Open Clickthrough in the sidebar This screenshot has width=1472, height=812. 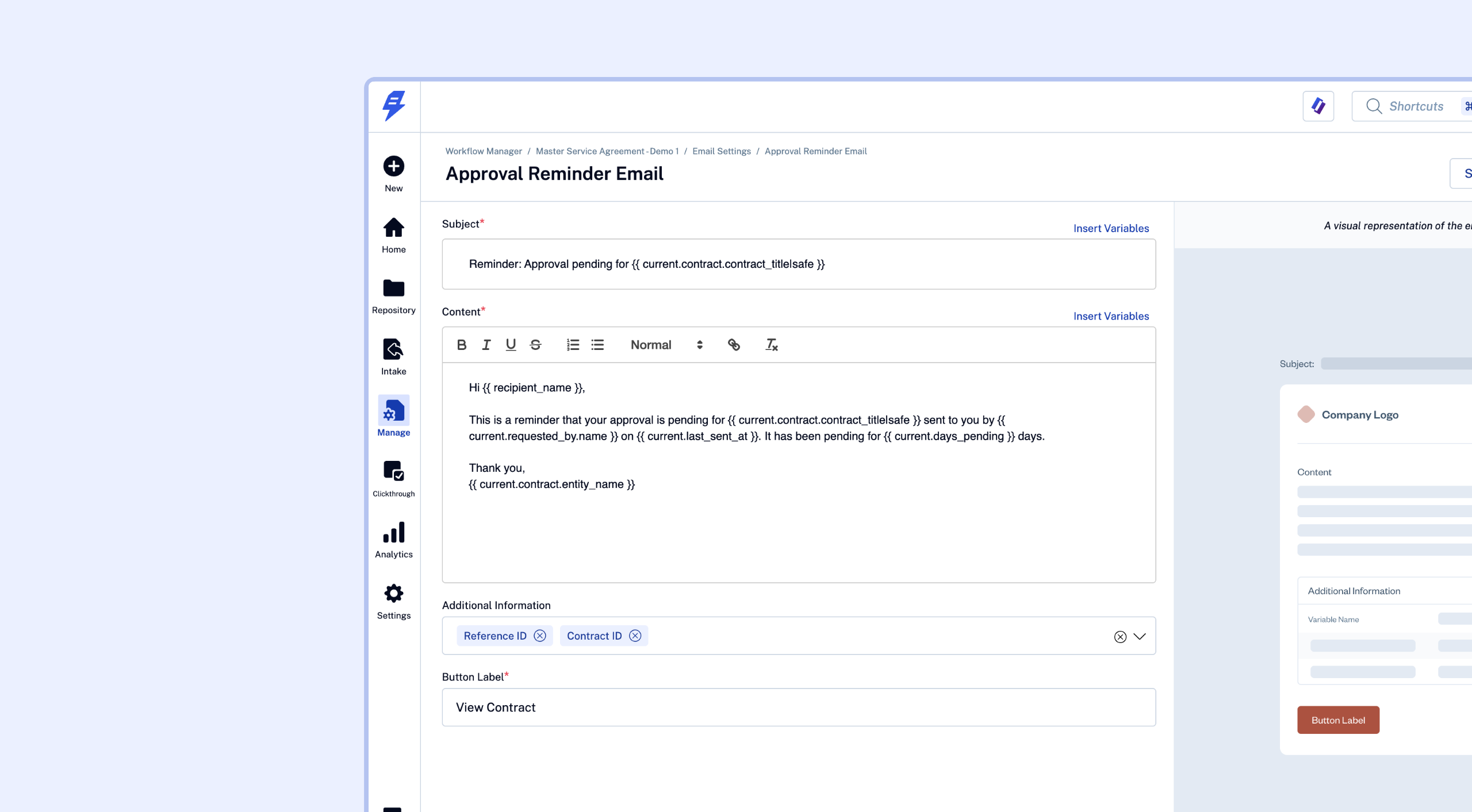[x=394, y=478]
